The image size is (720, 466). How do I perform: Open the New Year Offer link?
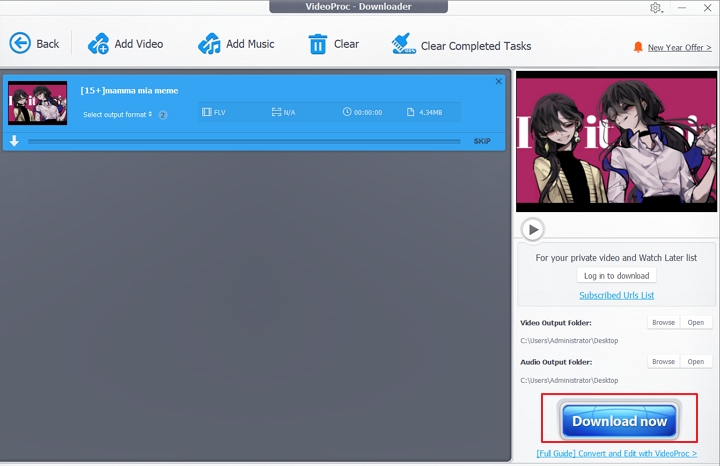coord(680,47)
